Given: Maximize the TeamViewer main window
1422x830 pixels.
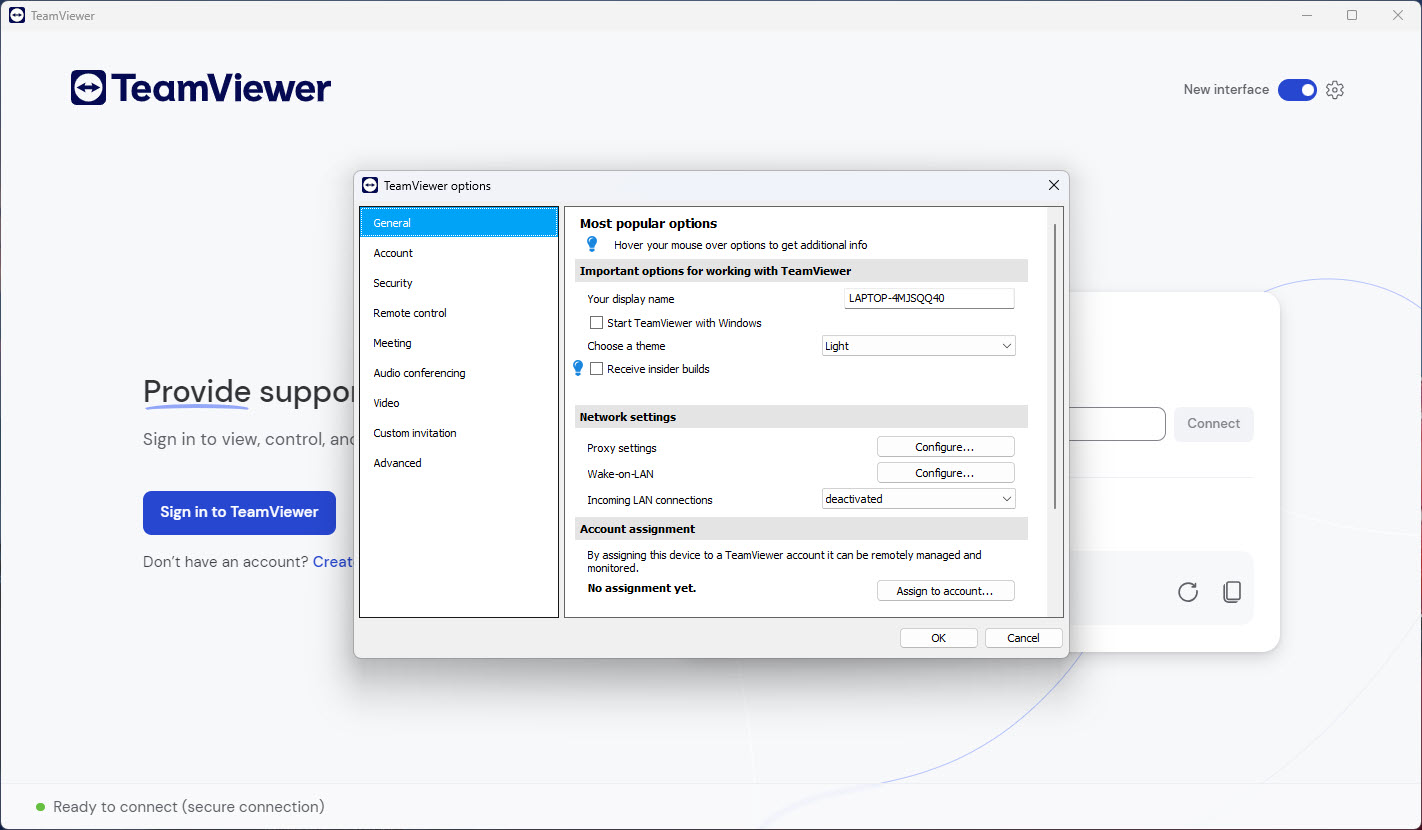Looking at the screenshot, I should (x=1352, y=15).
